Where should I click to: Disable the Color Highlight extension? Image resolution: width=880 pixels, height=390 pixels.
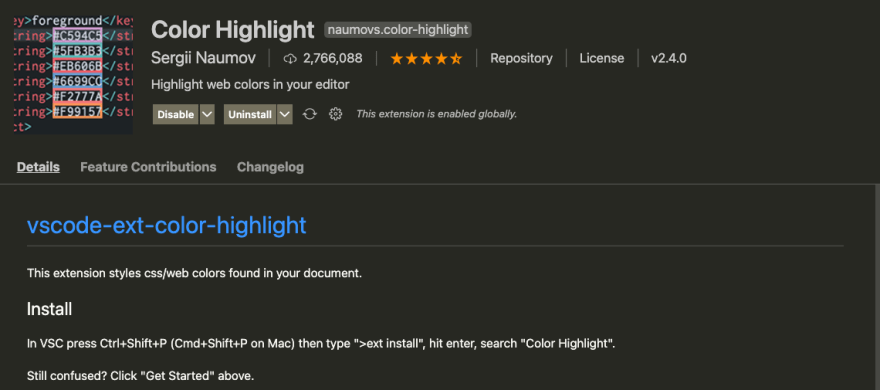(x=176, y=114)
